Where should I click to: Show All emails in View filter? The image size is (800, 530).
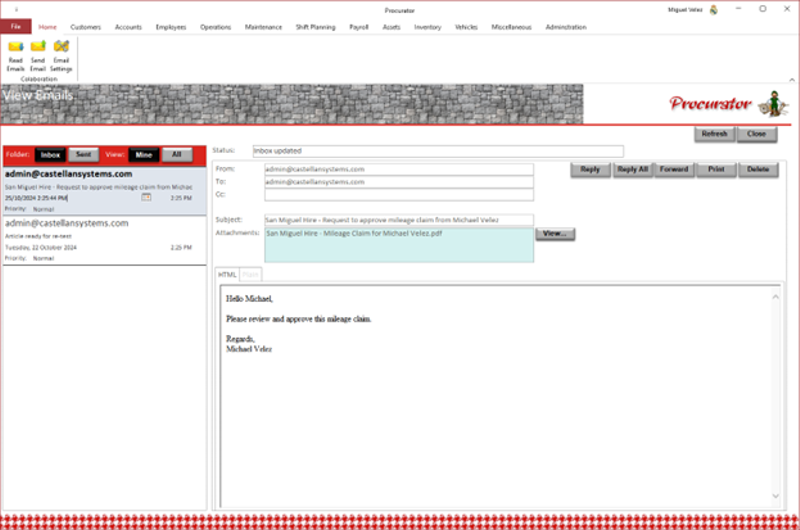(177, 155)
